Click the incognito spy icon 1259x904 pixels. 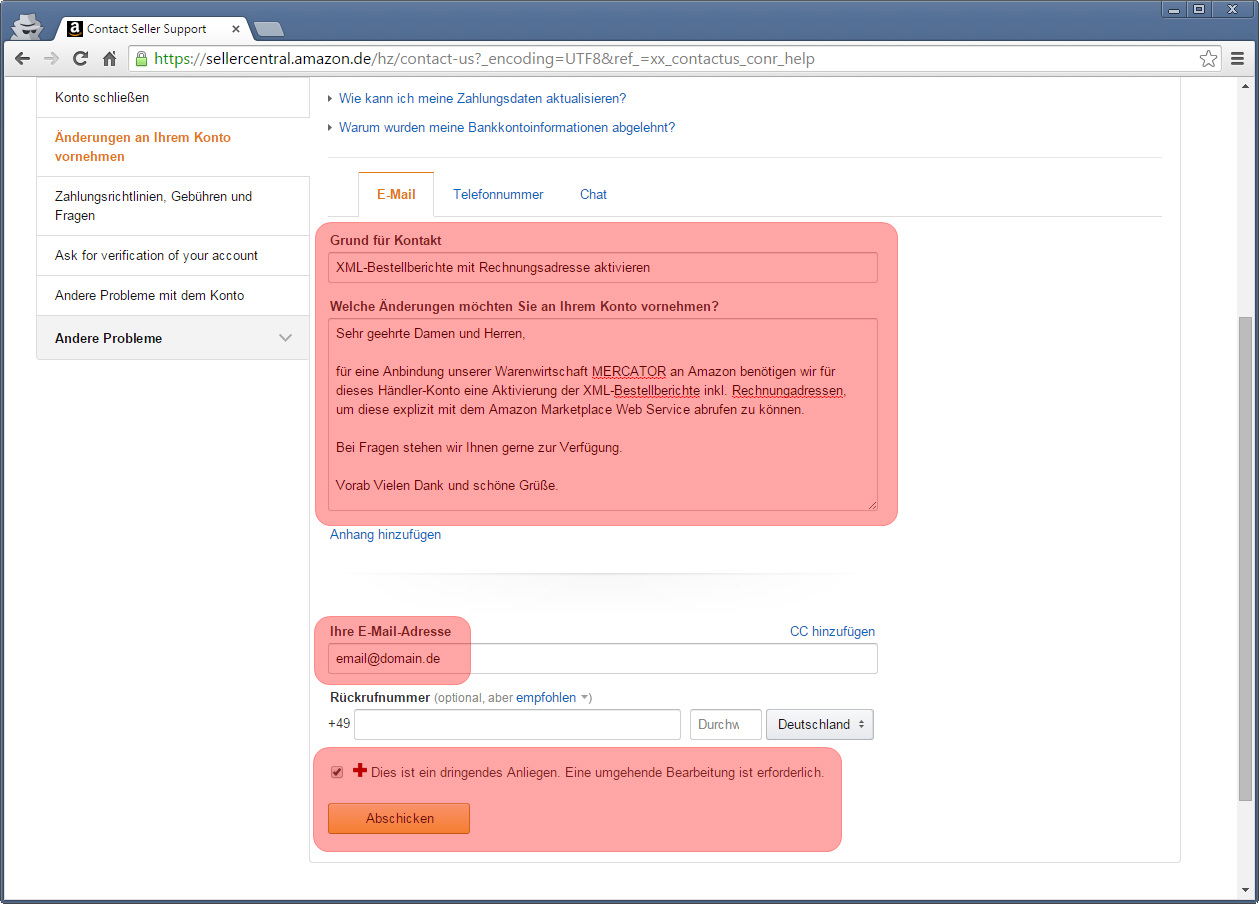26,26
